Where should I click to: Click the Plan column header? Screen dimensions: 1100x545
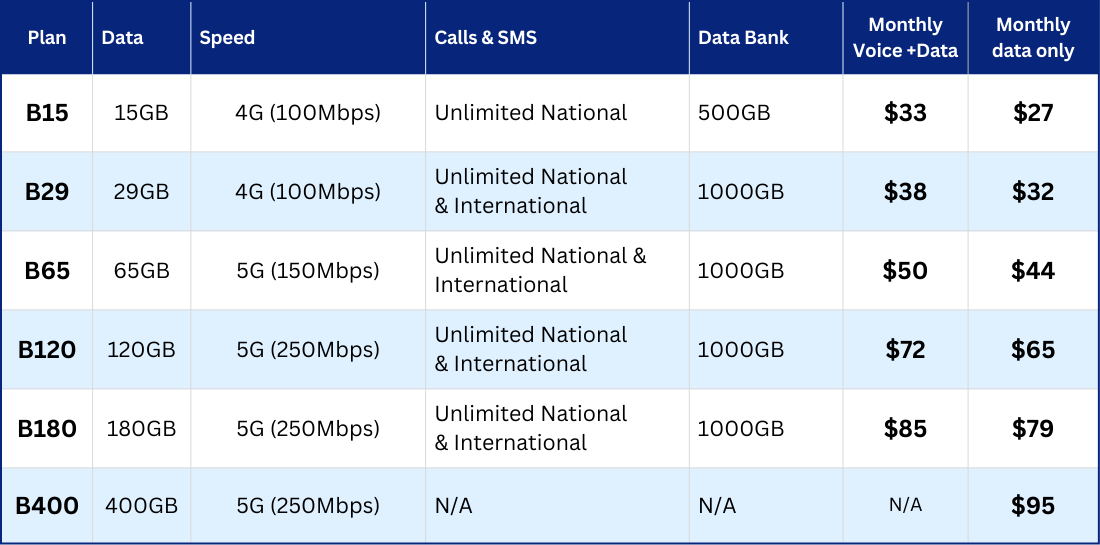(47, 38)
